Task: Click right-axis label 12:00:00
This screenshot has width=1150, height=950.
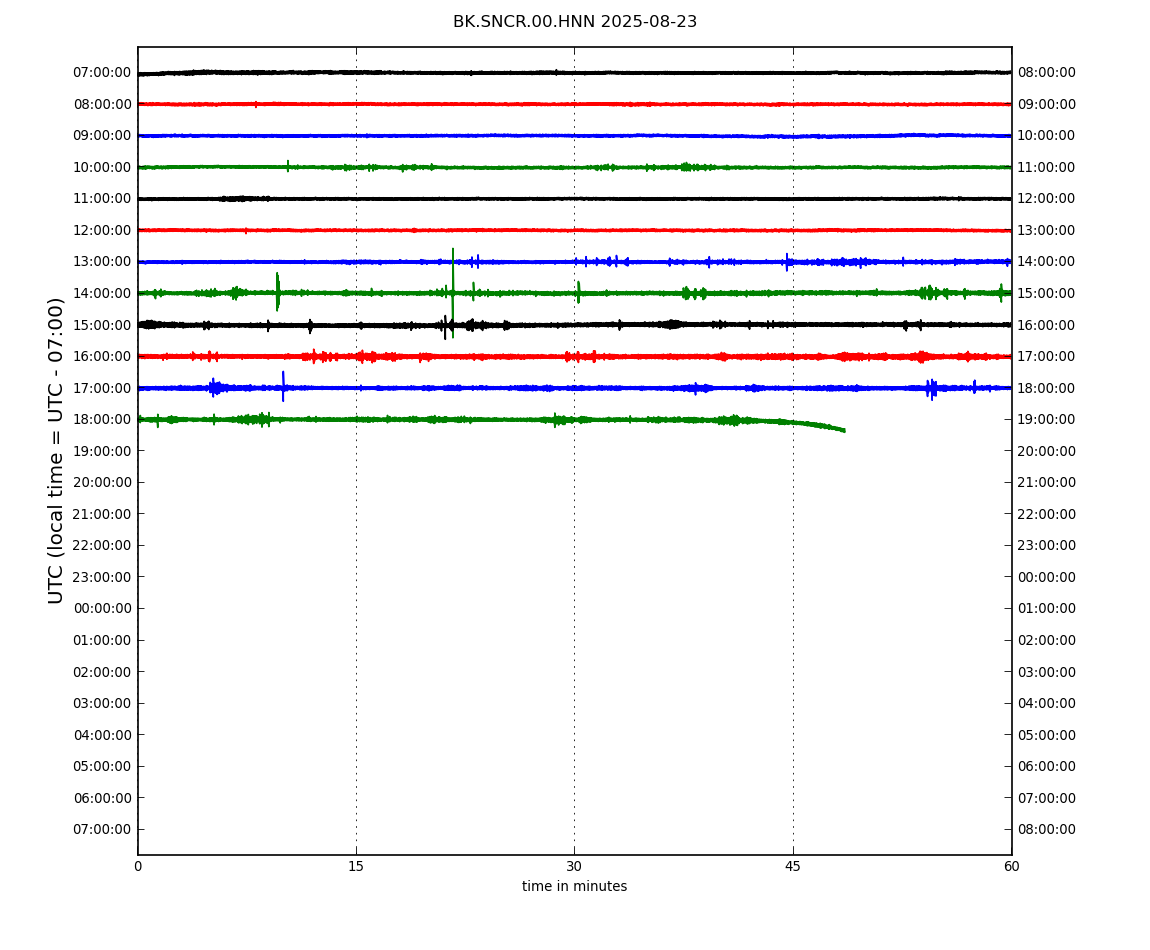Action: pyautogui.click(x=1047, y=199)
